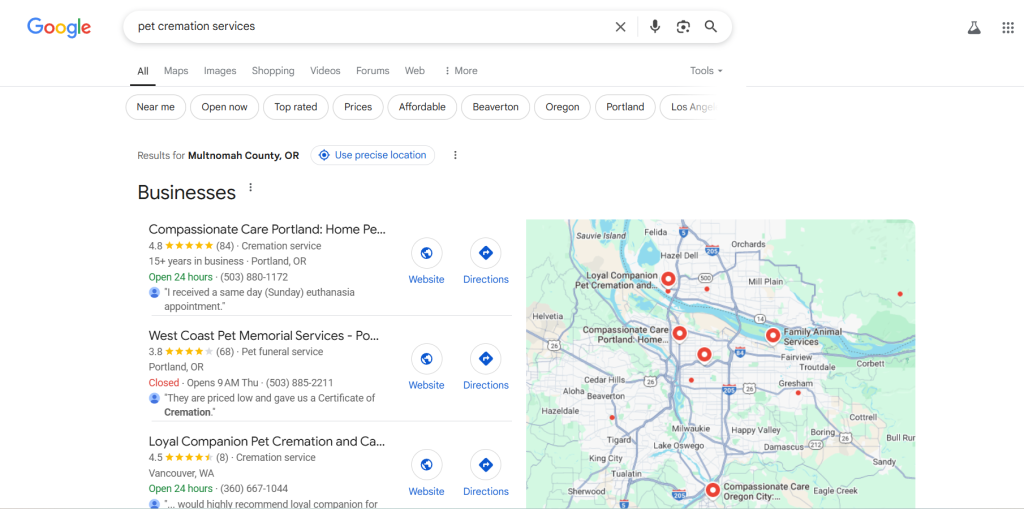Get Directions icon for Compassionate Care Portland
This screenshot has width=1024, height=509.
pos(486,254)
